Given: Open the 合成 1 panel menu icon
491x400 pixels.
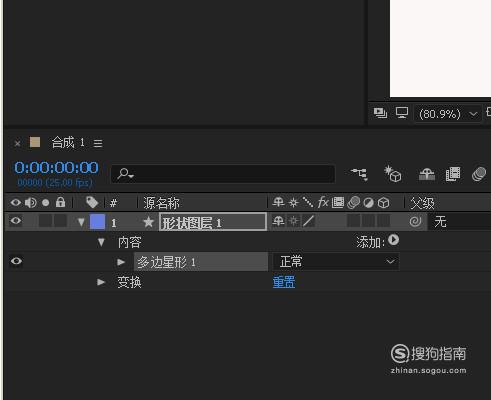Looking at the screenshot, I should click(x=98, y=144).
